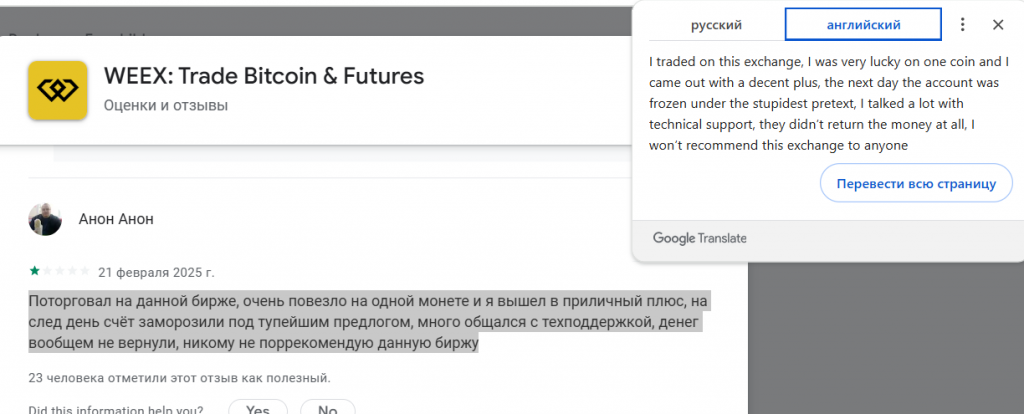Click the reviewer name Анон Анон
The height and width of the screenshot is (414, 1024).
[x=116, y=219]
